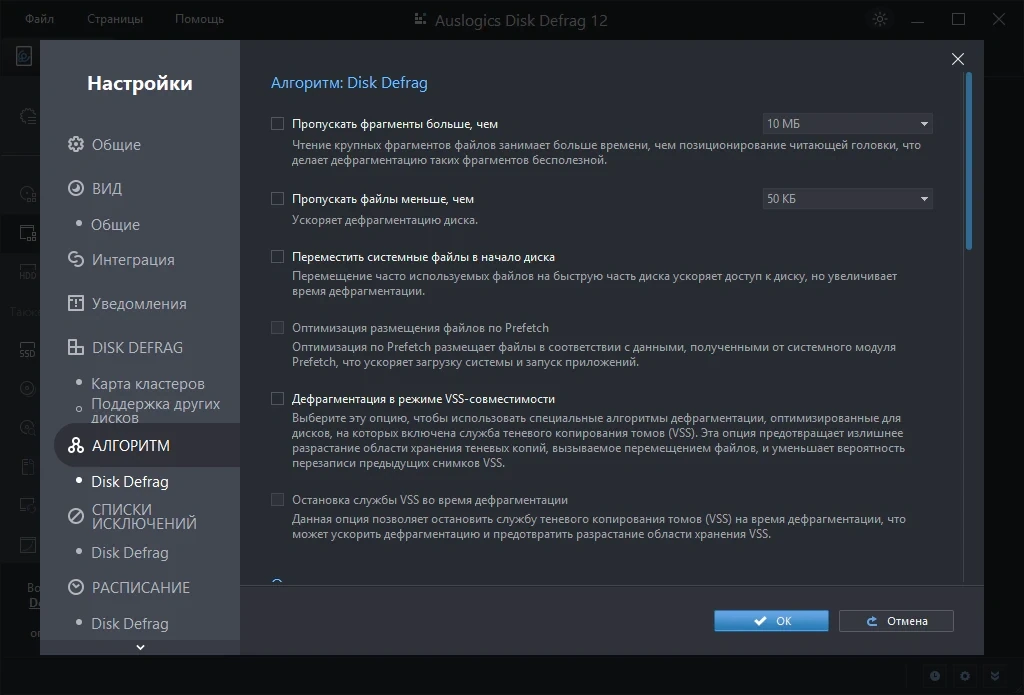Click the Отмена button
The width and height of the screenshot is (1024, 695).
pos(896,621)
